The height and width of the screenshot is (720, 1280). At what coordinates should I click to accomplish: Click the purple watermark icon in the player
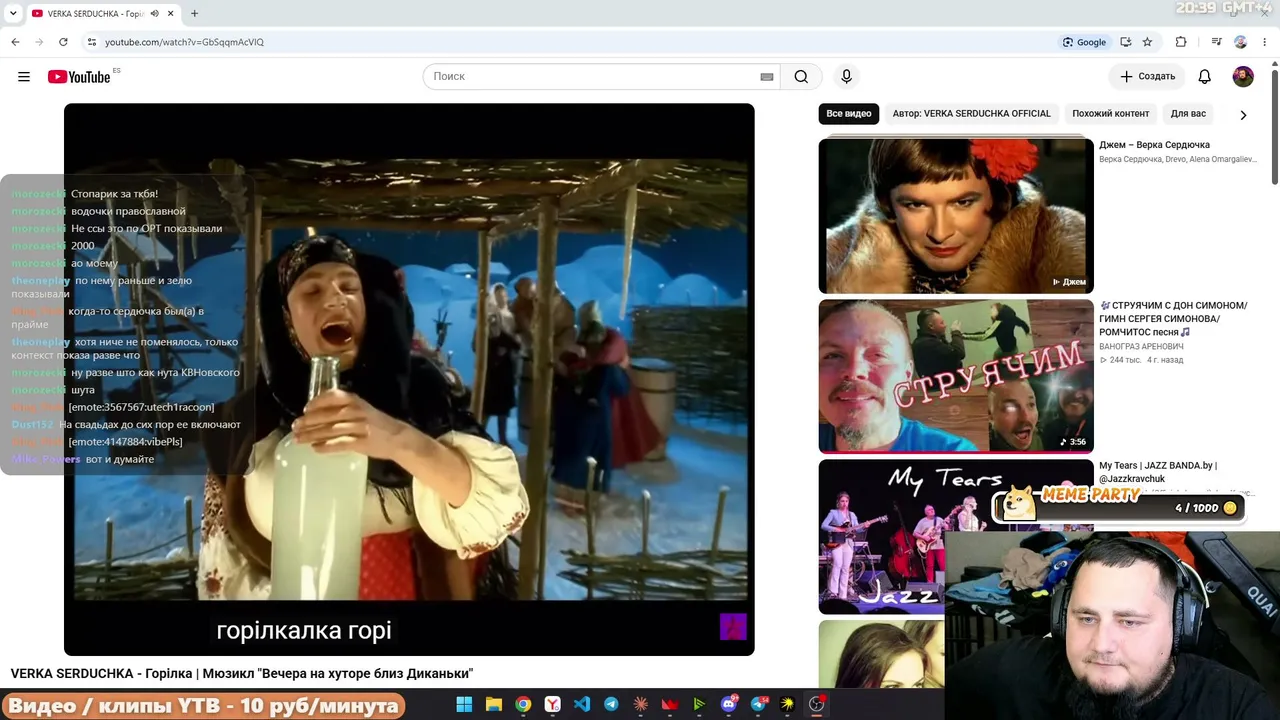click(733, 627)
